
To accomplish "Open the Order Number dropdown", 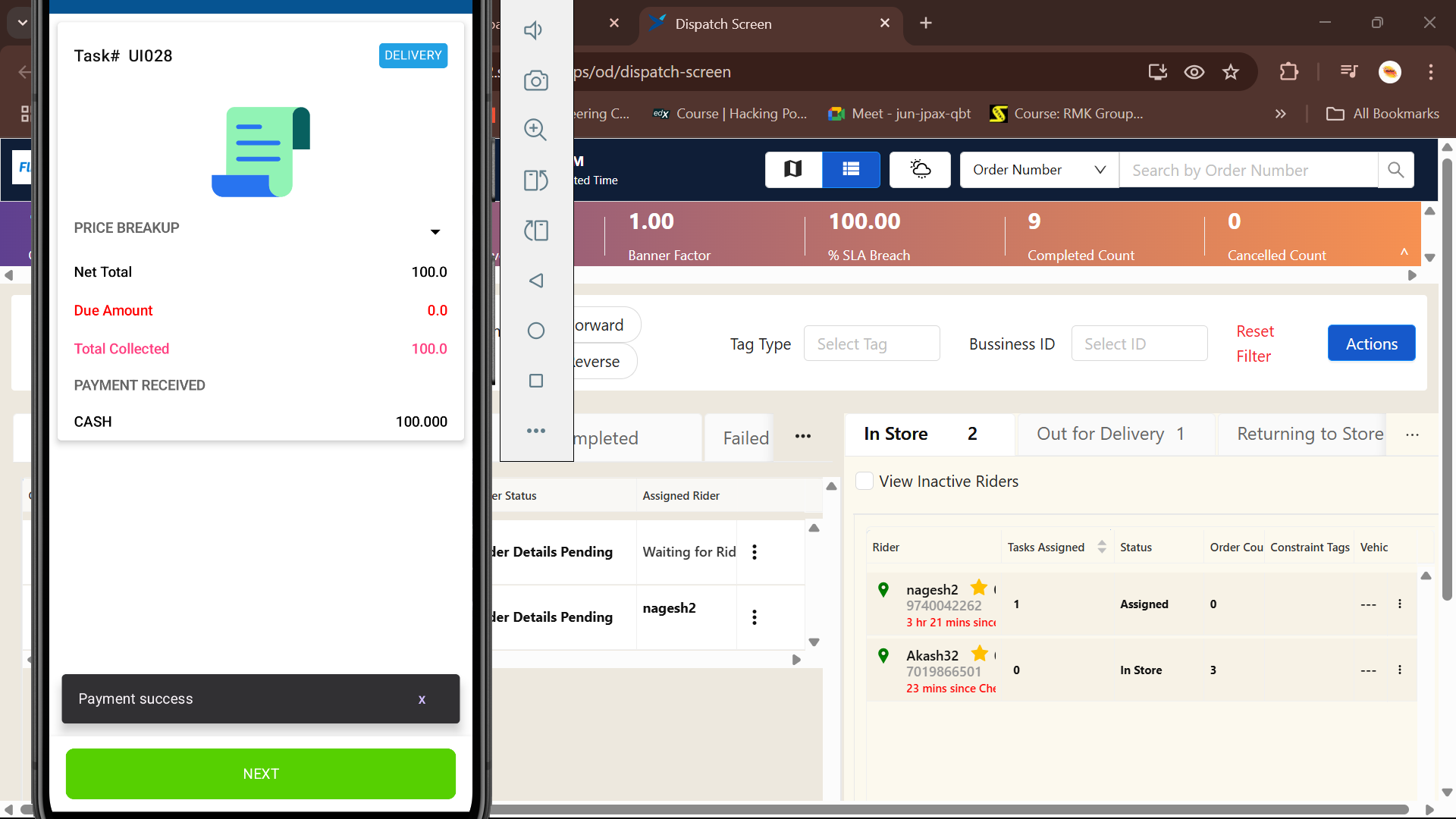I will (x=1039, y=170).
